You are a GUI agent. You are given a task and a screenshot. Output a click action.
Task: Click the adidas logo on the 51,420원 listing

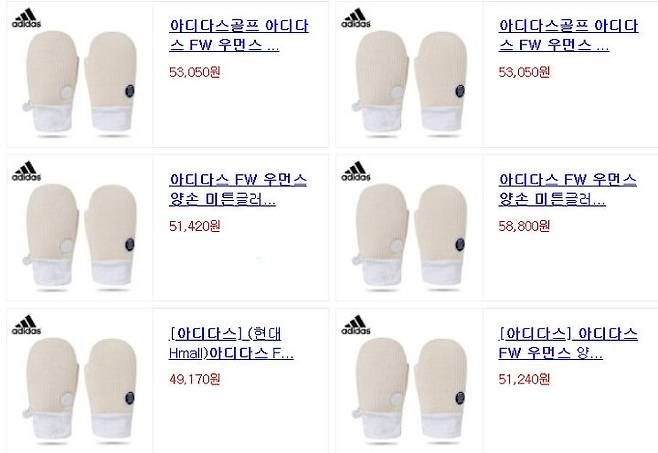pos(26,171)
